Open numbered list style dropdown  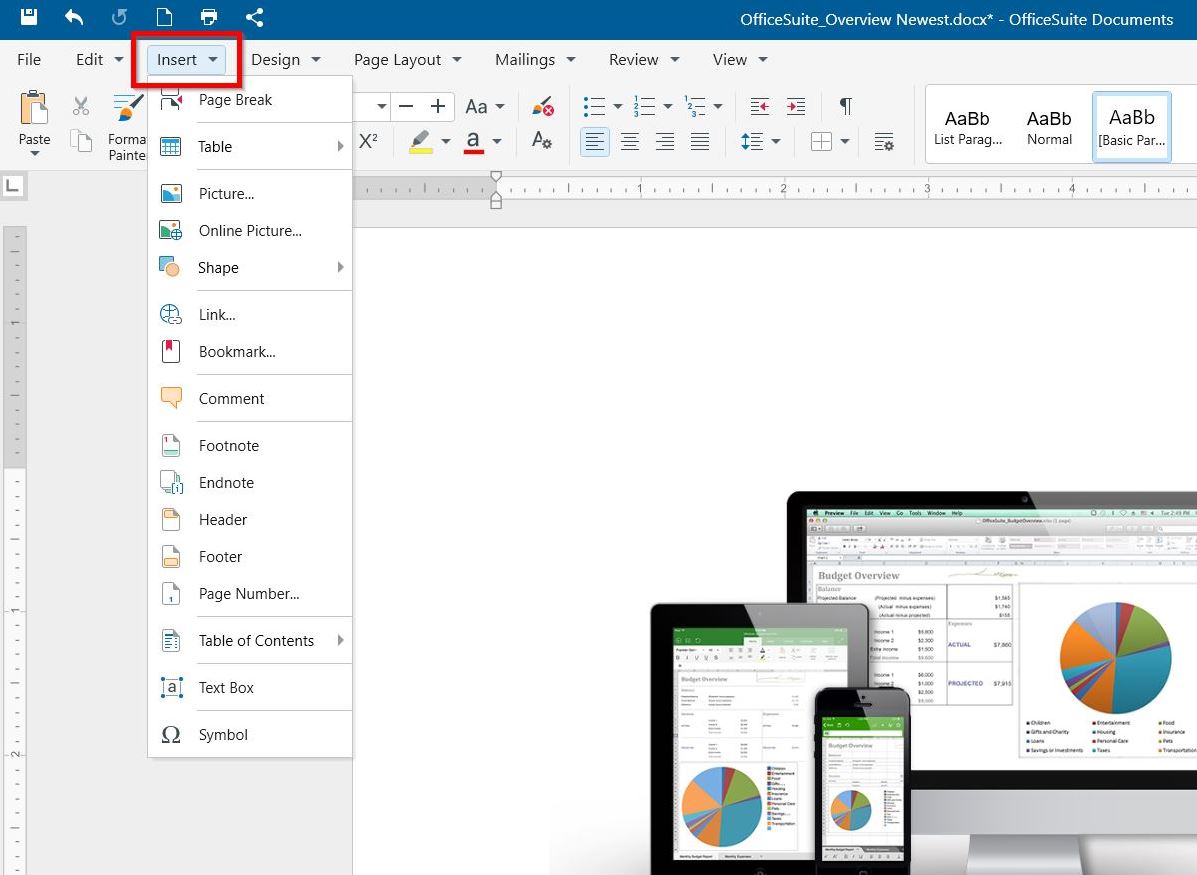(667, 106)
